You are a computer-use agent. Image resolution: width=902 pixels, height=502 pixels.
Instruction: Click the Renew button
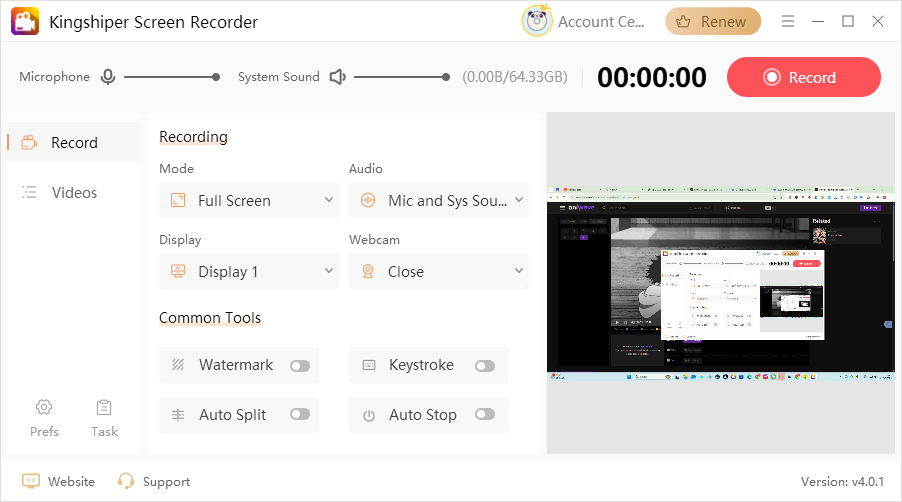click(713, 21)
